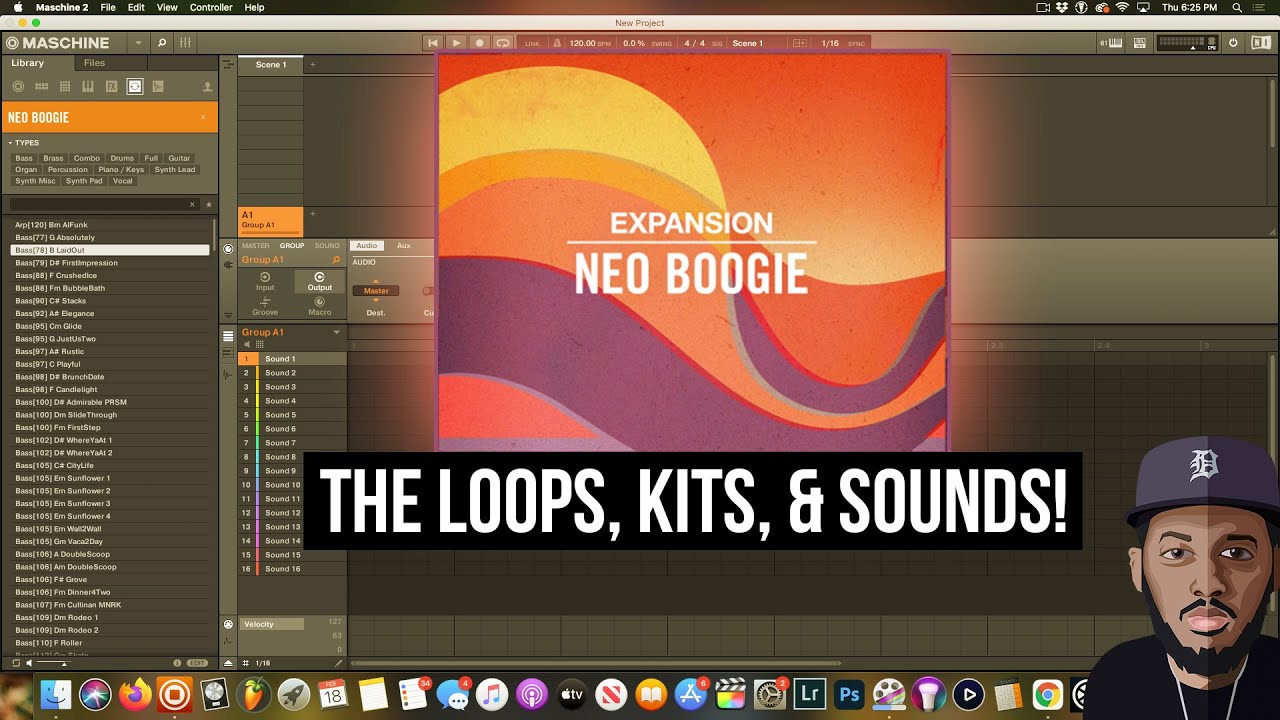
Task: Open the 1/16 step grid dropdown in editor
Action: 263,663
